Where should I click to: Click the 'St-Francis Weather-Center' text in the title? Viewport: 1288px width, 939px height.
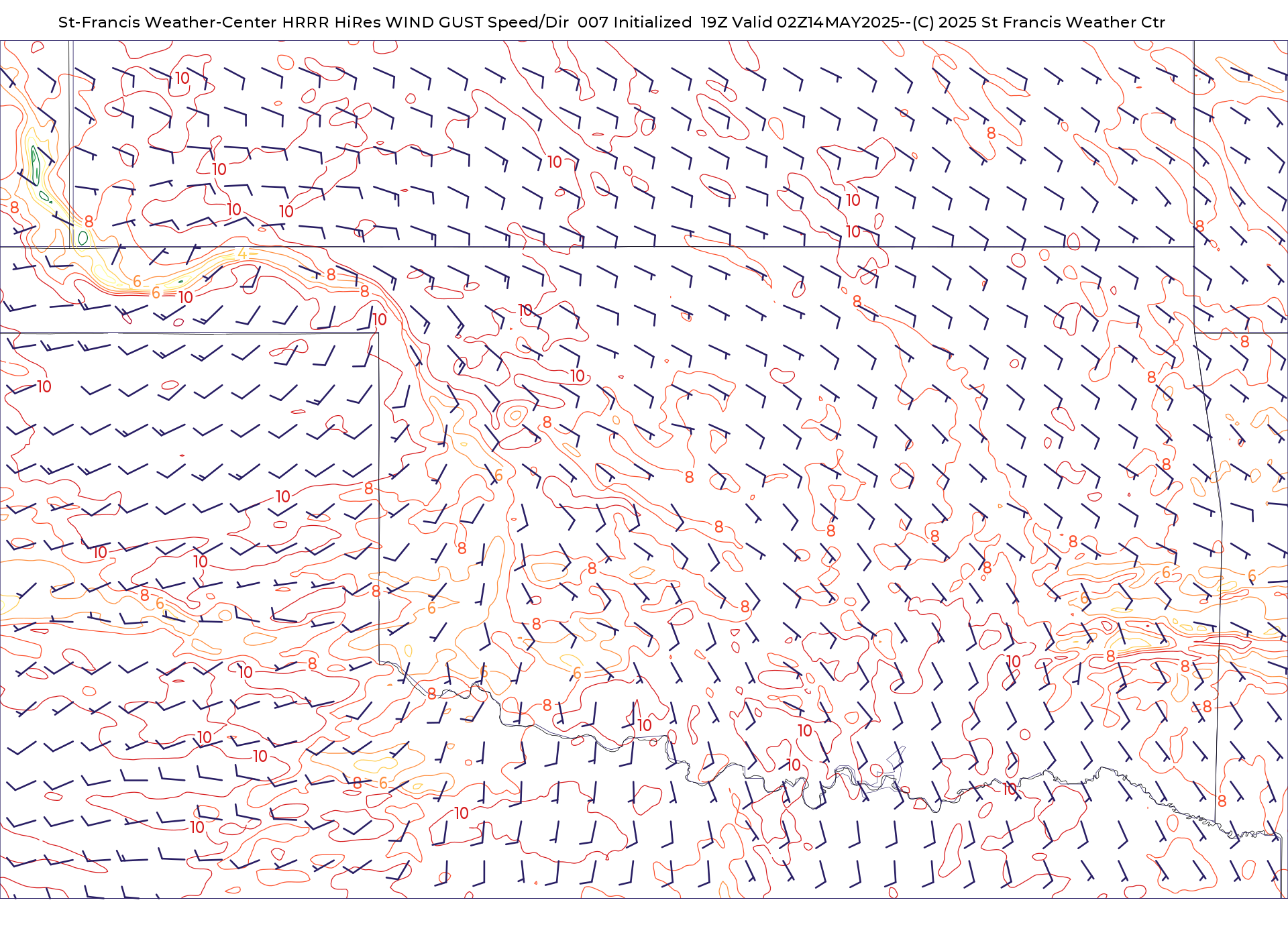pyautogui.click(x=167, y=22)
